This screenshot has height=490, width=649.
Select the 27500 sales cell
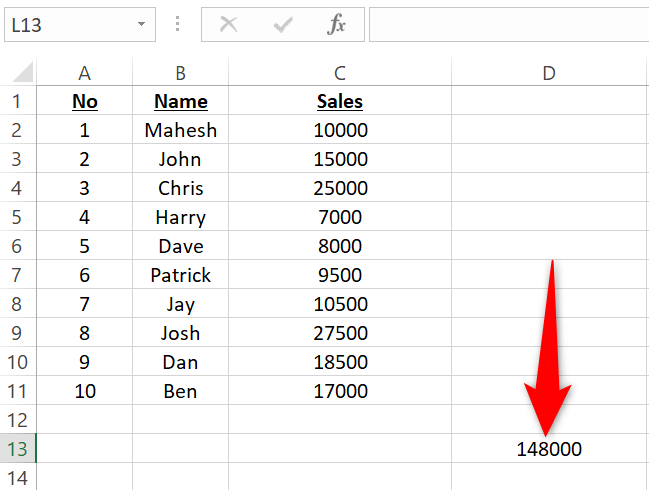click(340, 333)
